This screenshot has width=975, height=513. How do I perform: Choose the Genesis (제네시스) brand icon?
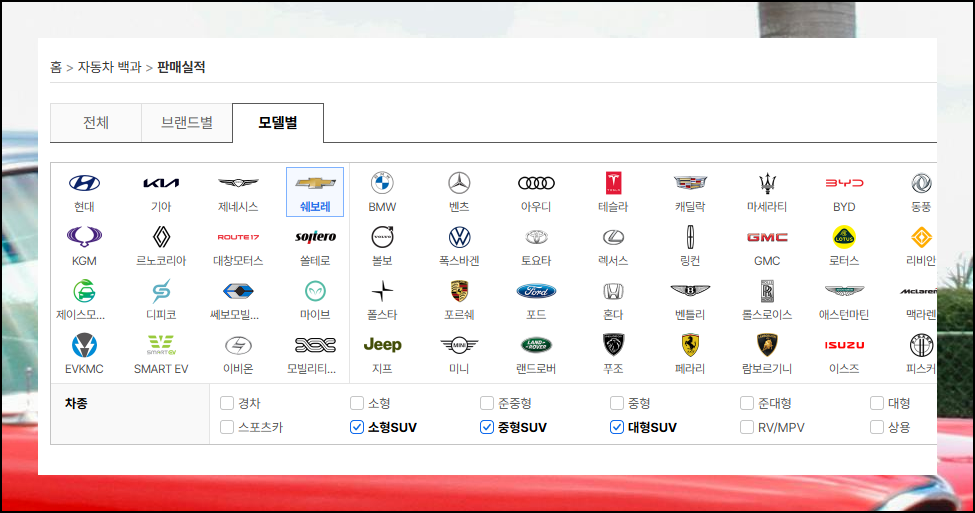[238, 183]
